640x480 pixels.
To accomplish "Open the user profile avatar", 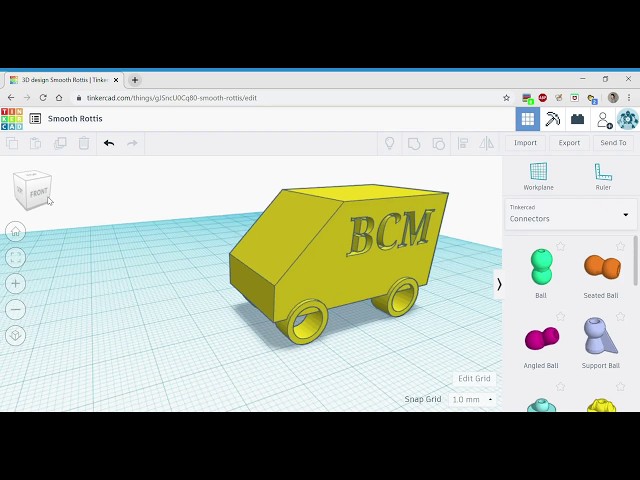I will tap(627, 119).
